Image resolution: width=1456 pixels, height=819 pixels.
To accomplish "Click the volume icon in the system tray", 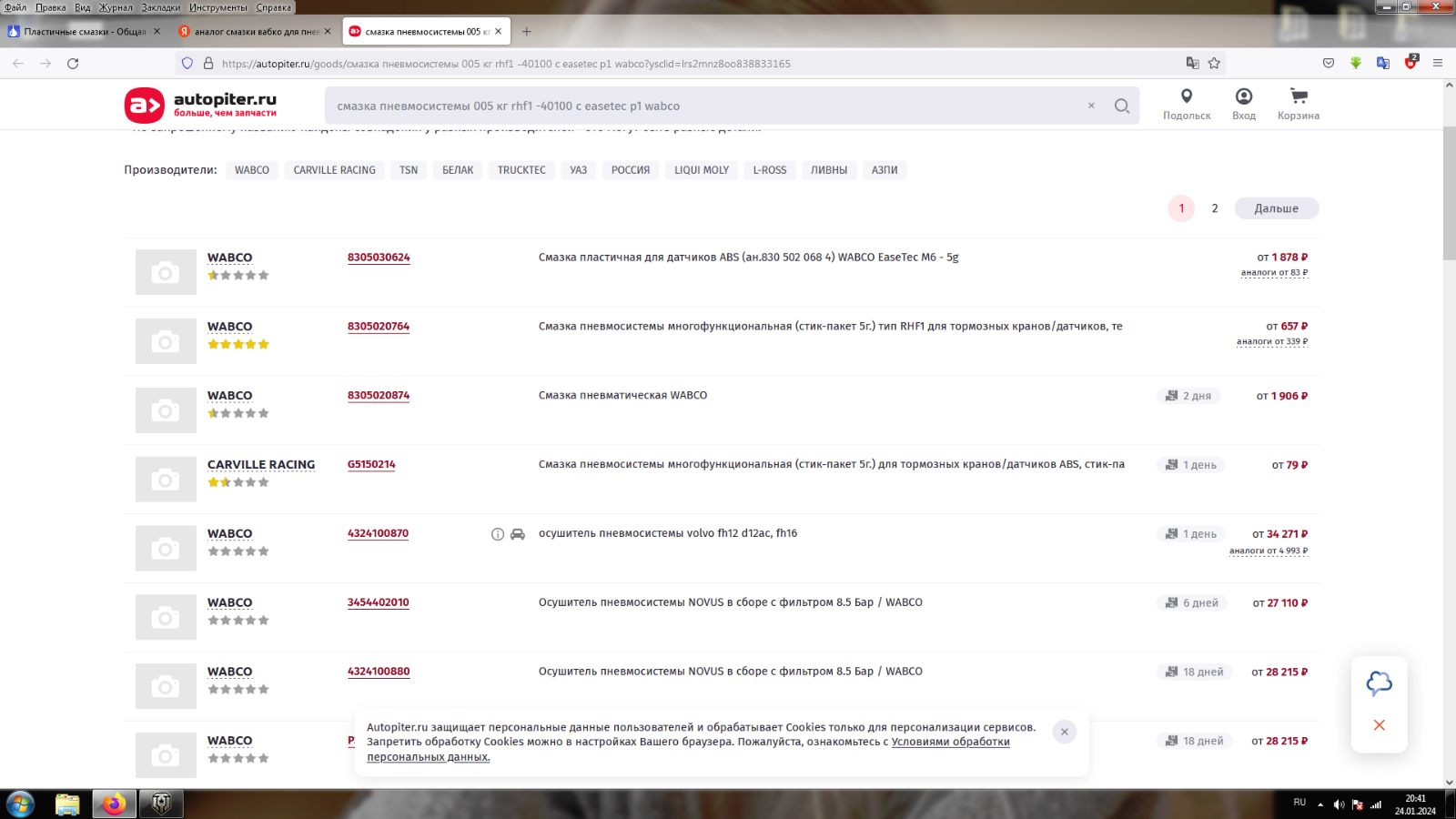I will [1339, 804].
